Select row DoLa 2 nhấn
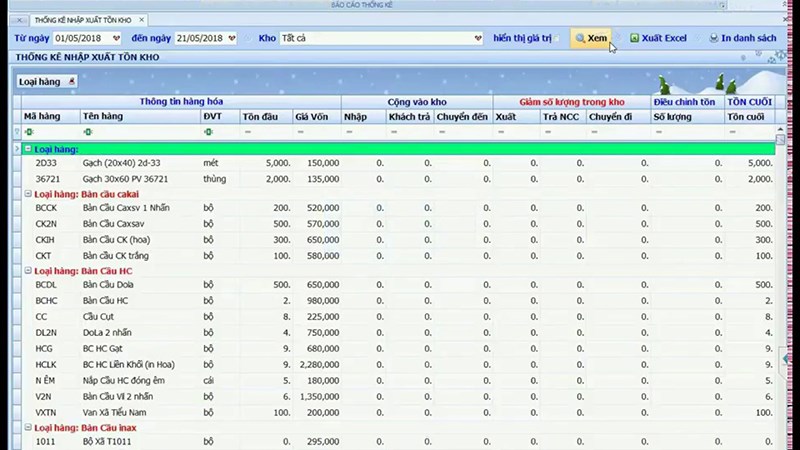Image resolution: width=800 pixels, height=450 pixels. [x=398, y=333]
